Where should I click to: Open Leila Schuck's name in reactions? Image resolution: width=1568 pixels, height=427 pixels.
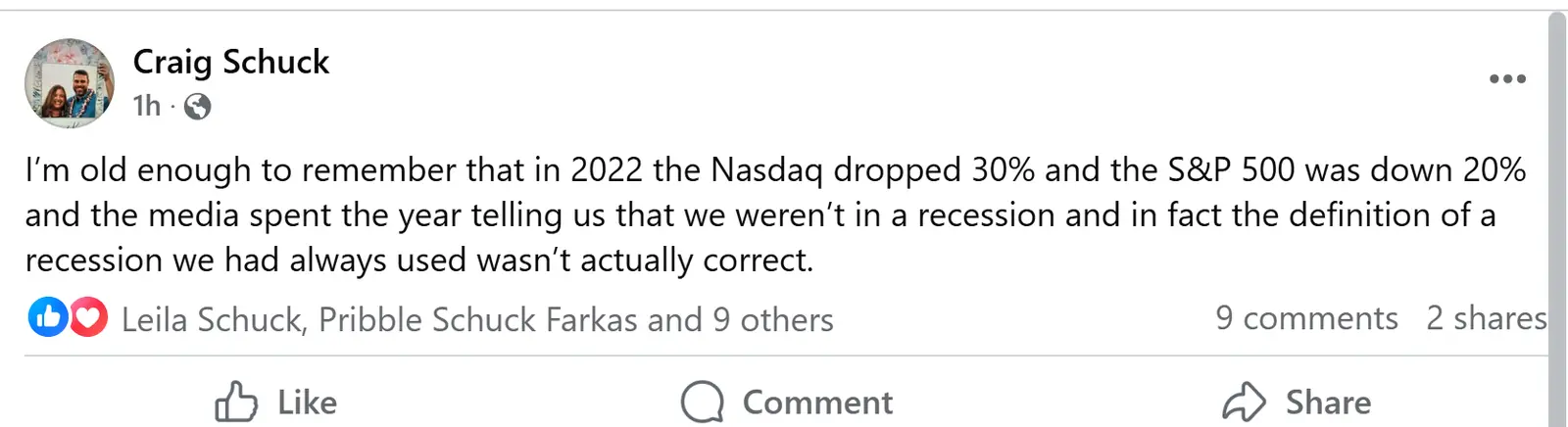click(x=212, y=319)
